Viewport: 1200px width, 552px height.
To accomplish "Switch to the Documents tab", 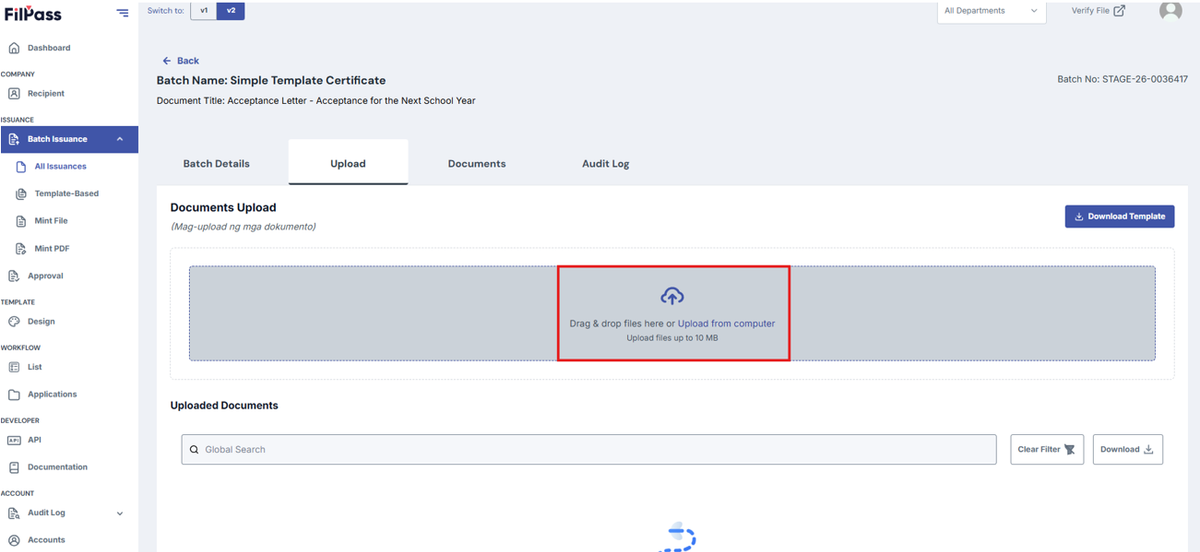I will pos(477,163).
